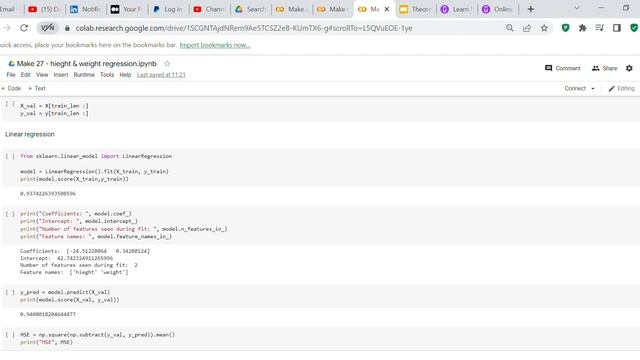Click the site lock icon
Viewport: 640px width, 360px height.
tap(67, 28)
